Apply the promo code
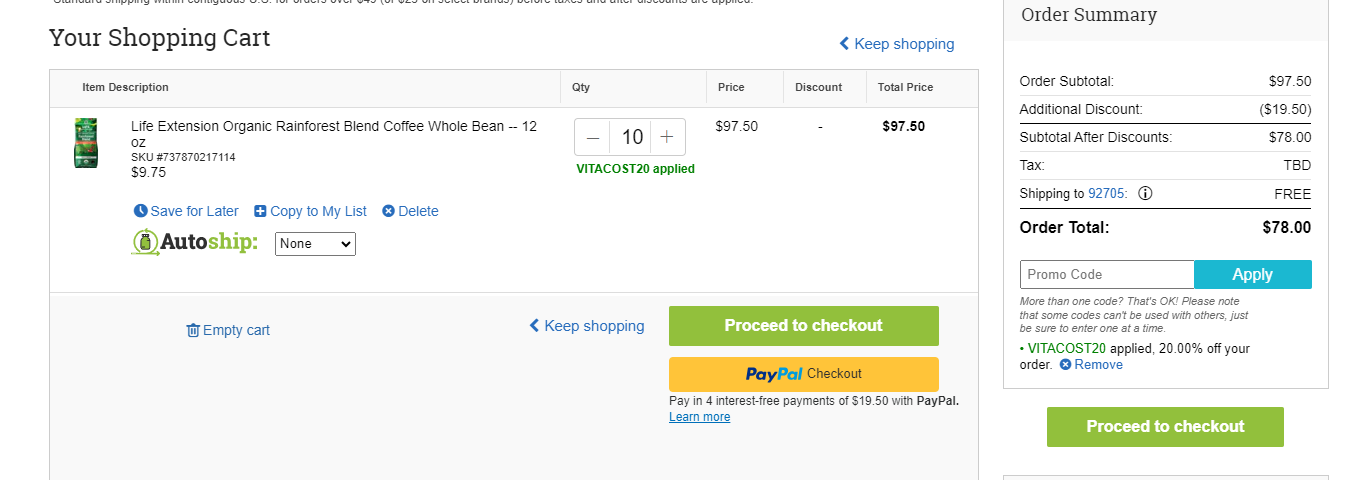The image size is (1362, 480). pos(1253,275)
